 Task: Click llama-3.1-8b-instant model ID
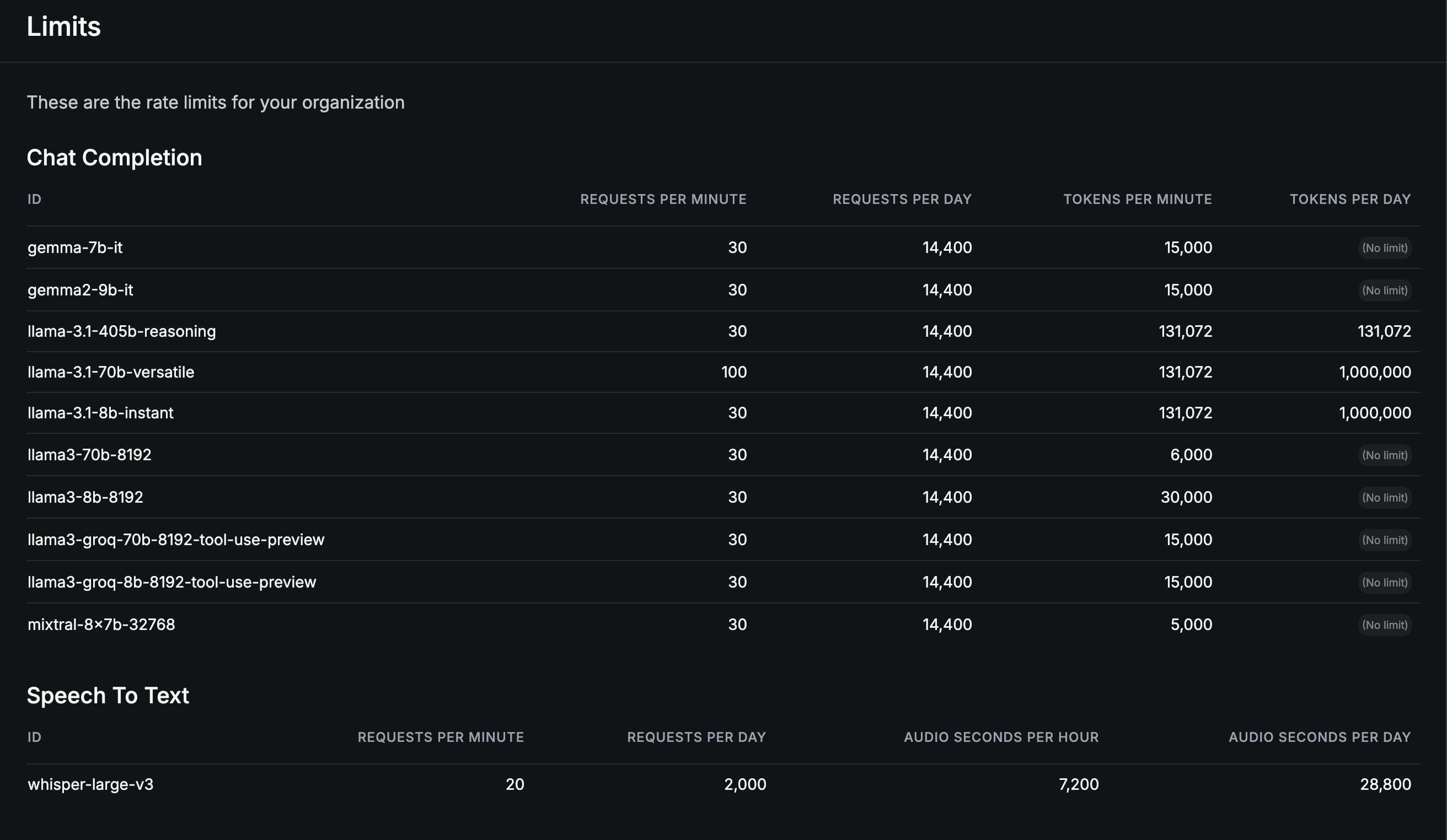tap(100, 412)
